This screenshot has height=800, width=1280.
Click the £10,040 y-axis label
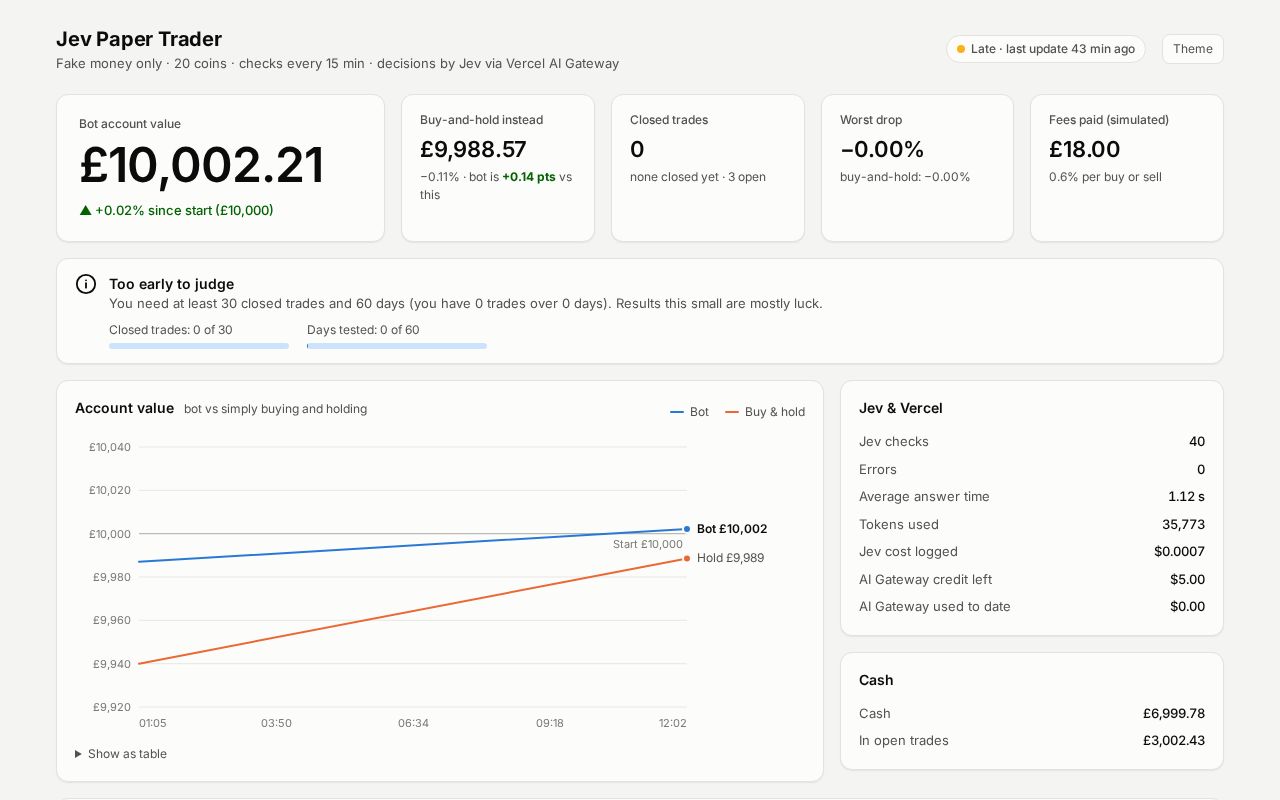coord(110,447)
